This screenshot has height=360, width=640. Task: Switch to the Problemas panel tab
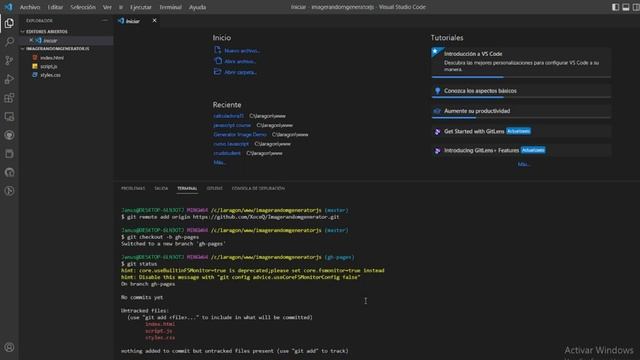point(133,188)
